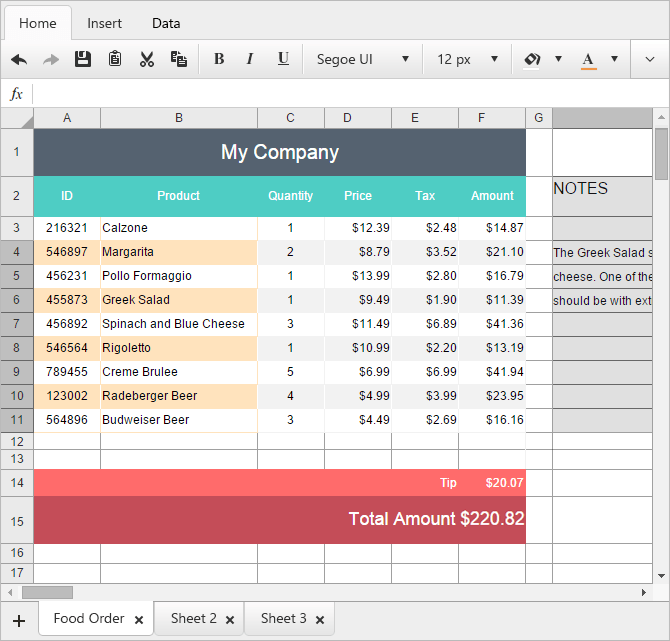The image size is (670, 641).
Task: Select all cells via corner triangle
Action: (17, 118)
